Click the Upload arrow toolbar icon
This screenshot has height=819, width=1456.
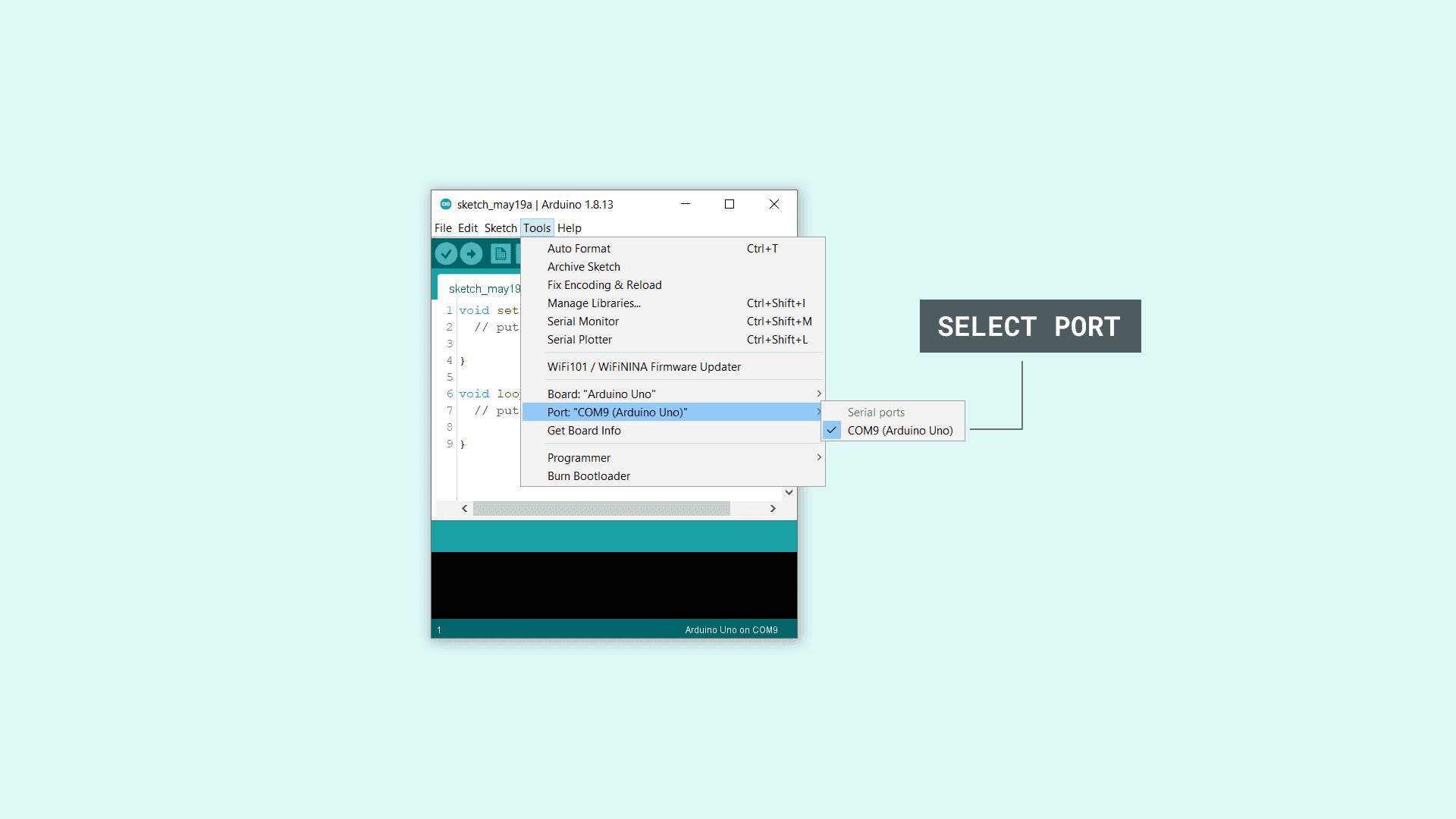tap(471, 253)
